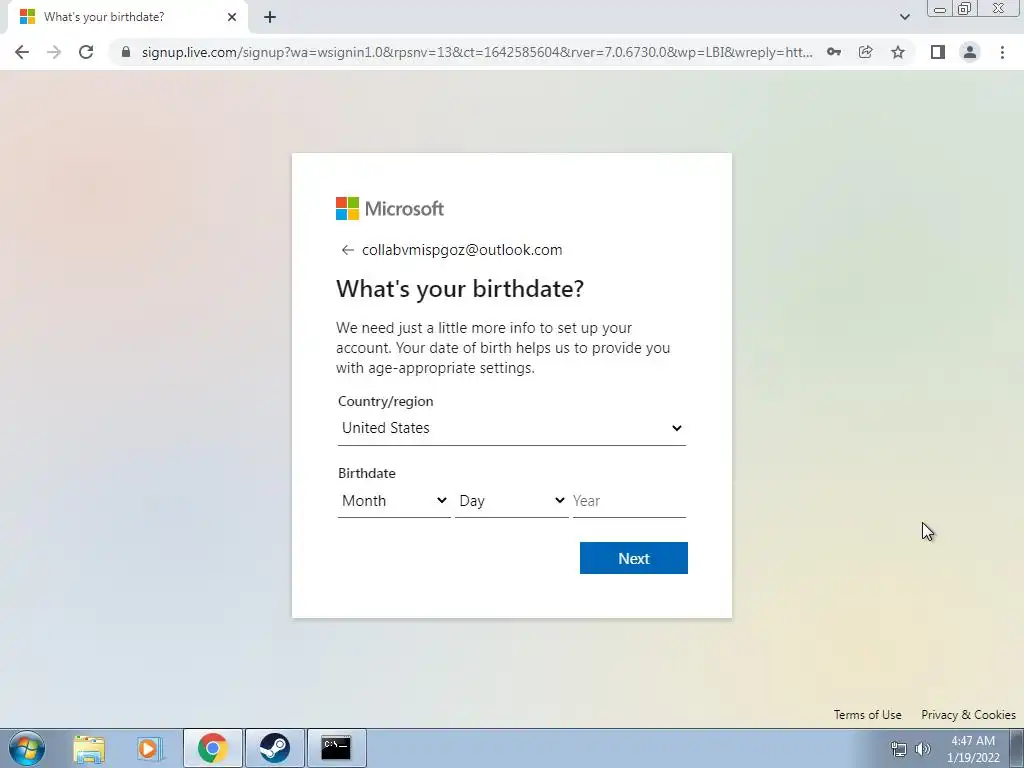Click the volume speaker tray icon

(x=923, y=749)
